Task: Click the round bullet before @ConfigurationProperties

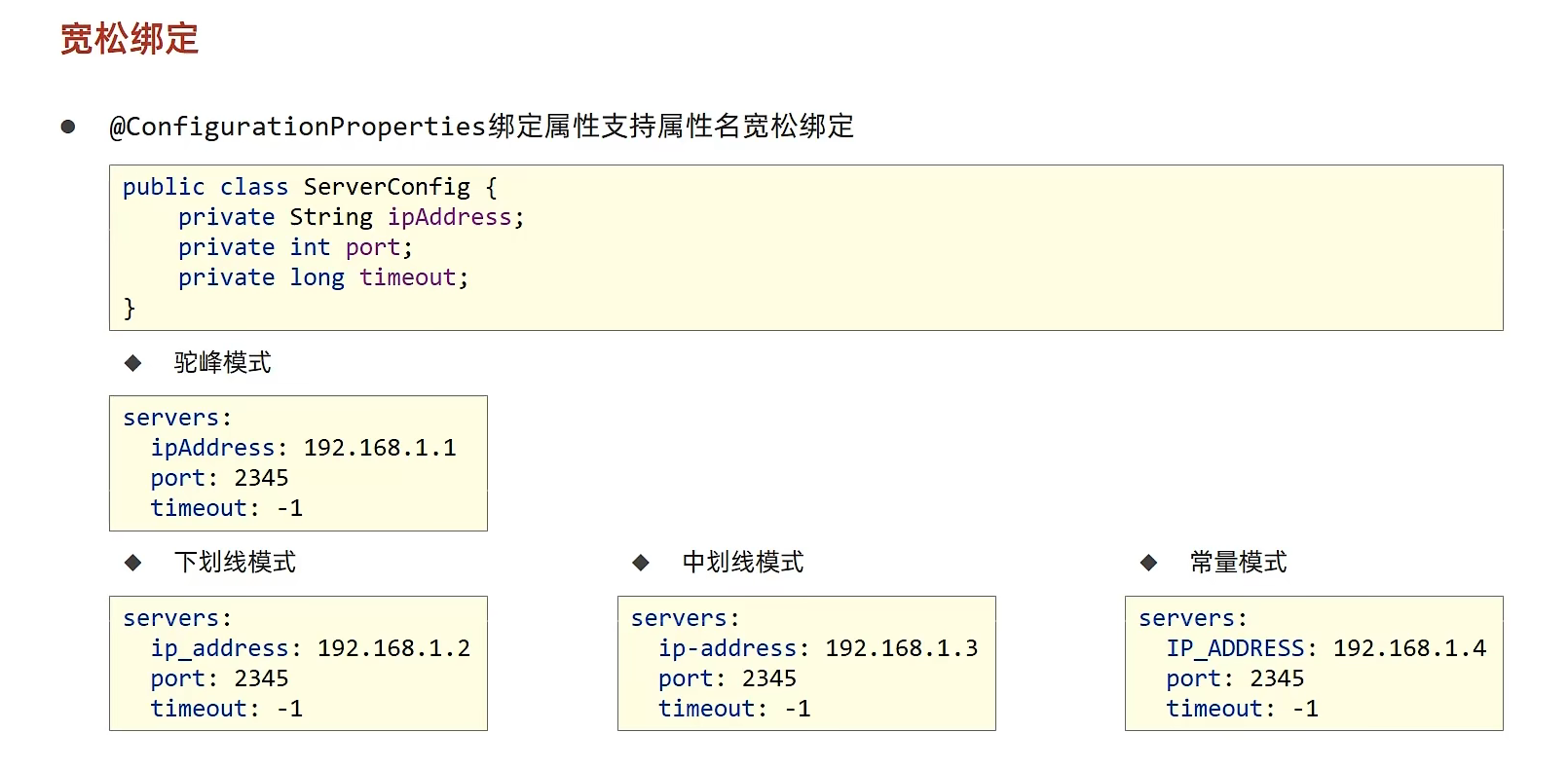Action: pyautogui.click(x=68, y=127)
